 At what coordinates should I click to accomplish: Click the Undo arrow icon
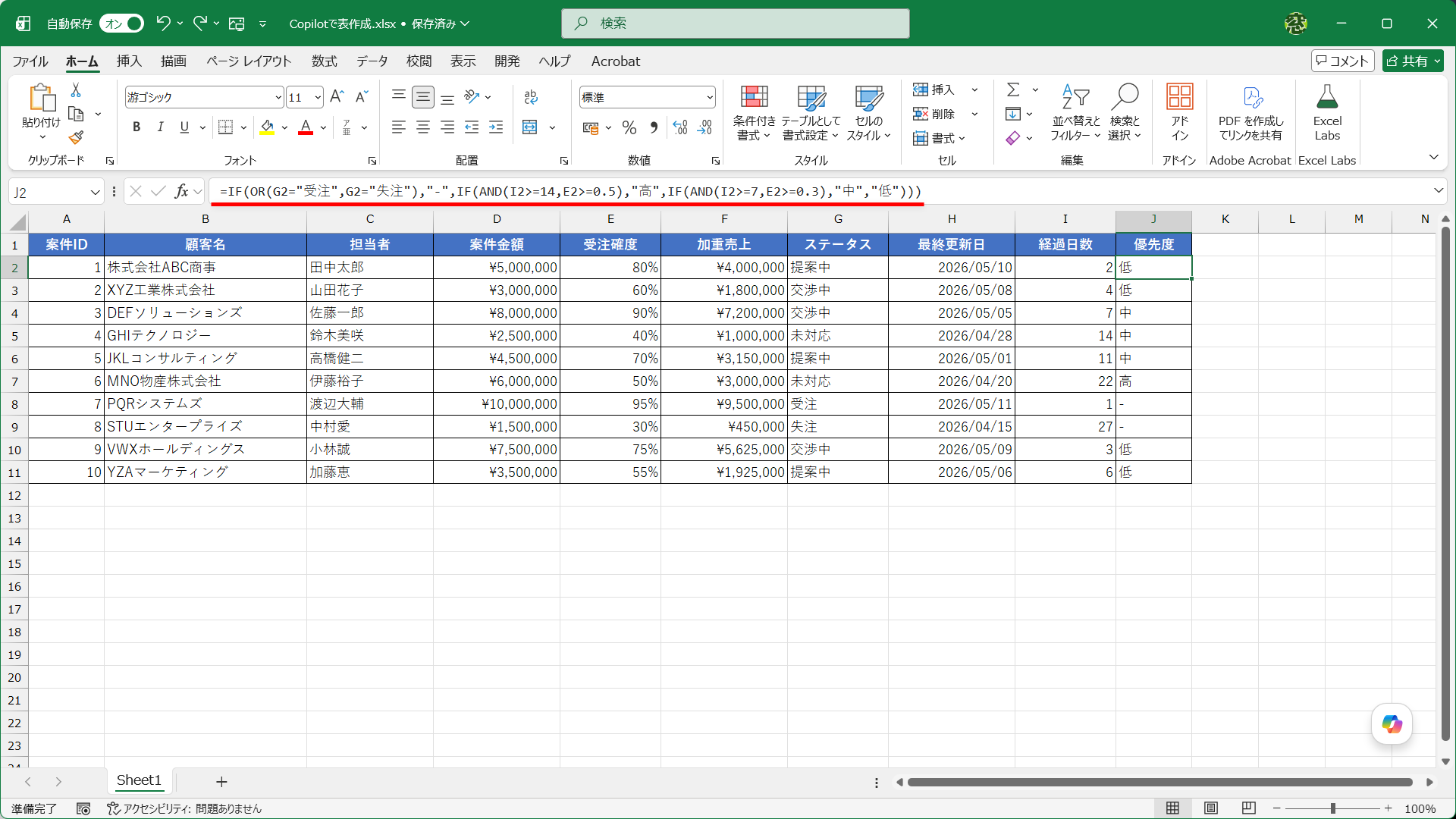[162, 24]
